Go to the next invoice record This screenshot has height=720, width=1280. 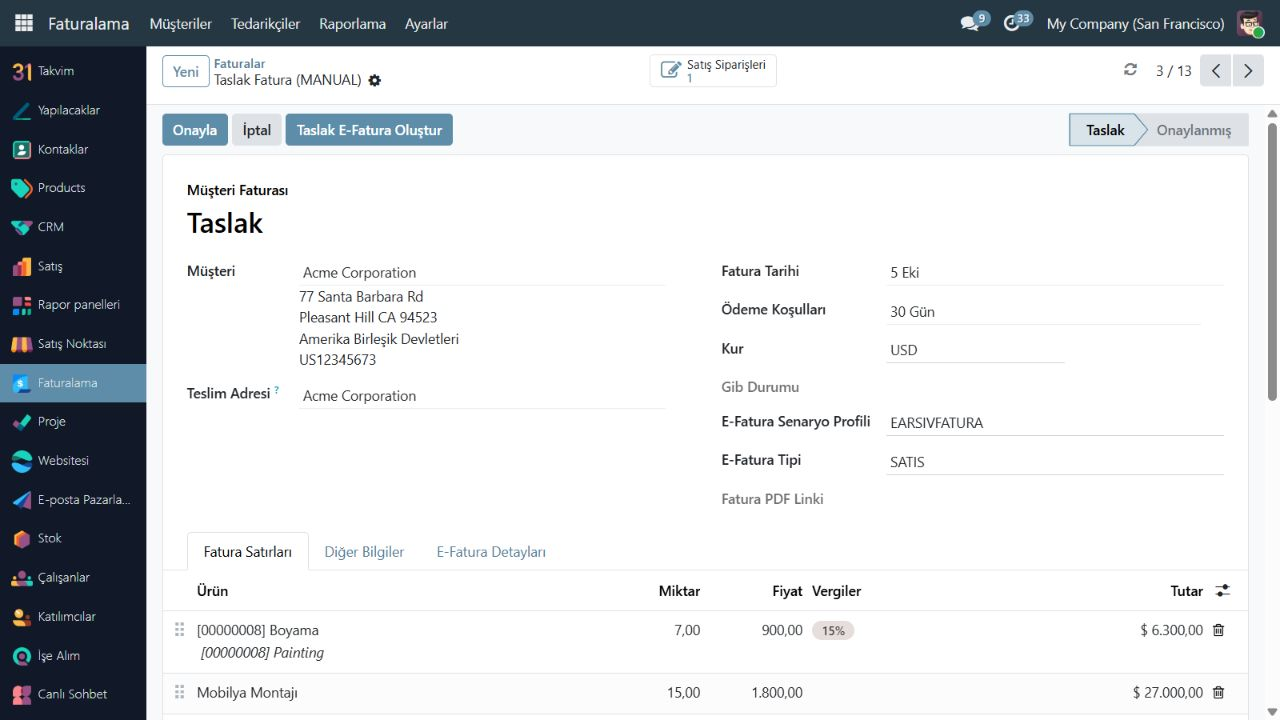(x=1247, y=71)
